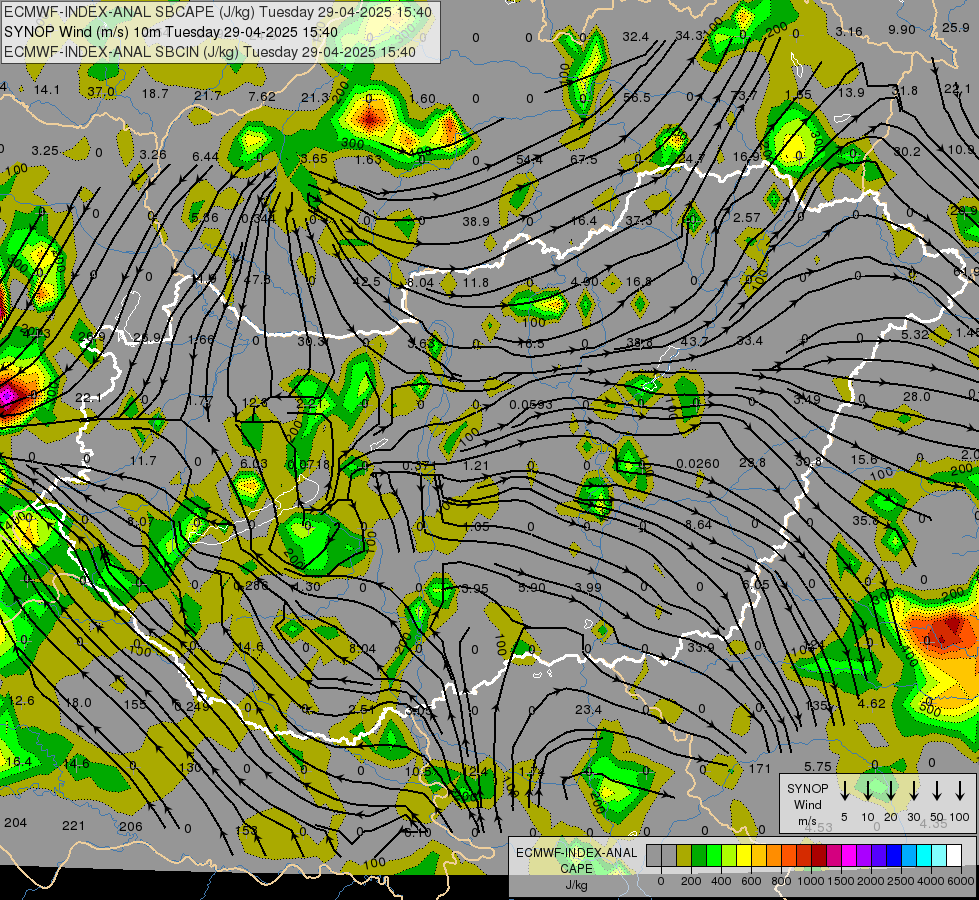The image size is (979, 900).
Task: Click the SBCIN title line in header
Action: pyautogui.click(x=210, y=52)
